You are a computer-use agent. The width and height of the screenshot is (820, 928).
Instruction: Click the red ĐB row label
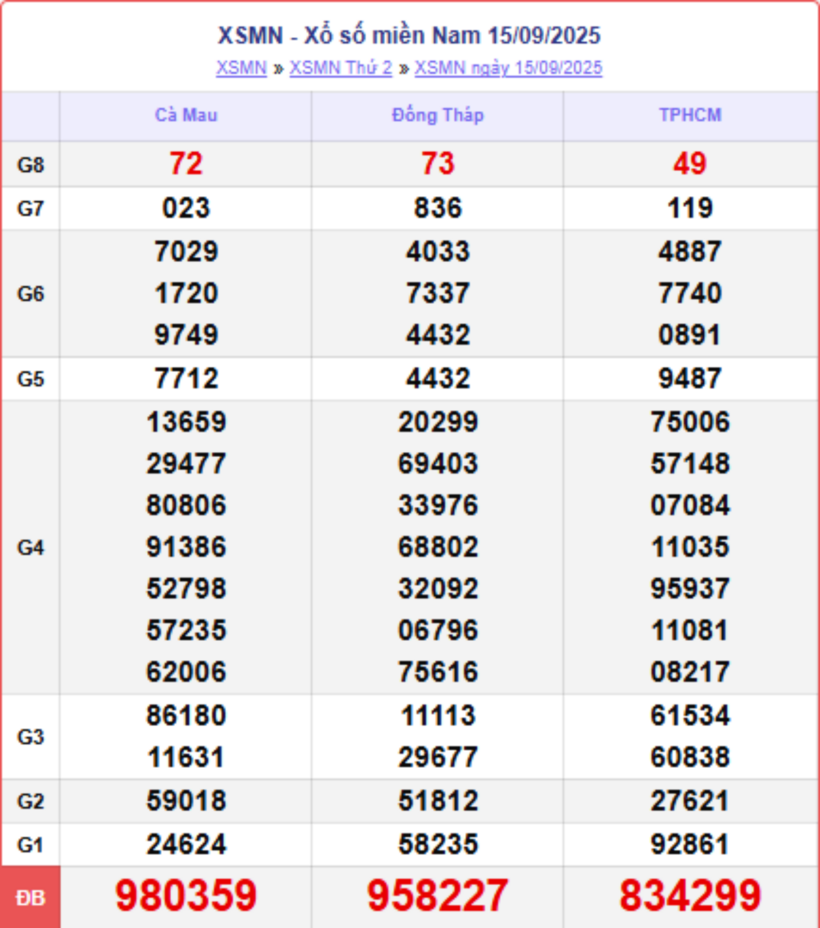(31, 897)
